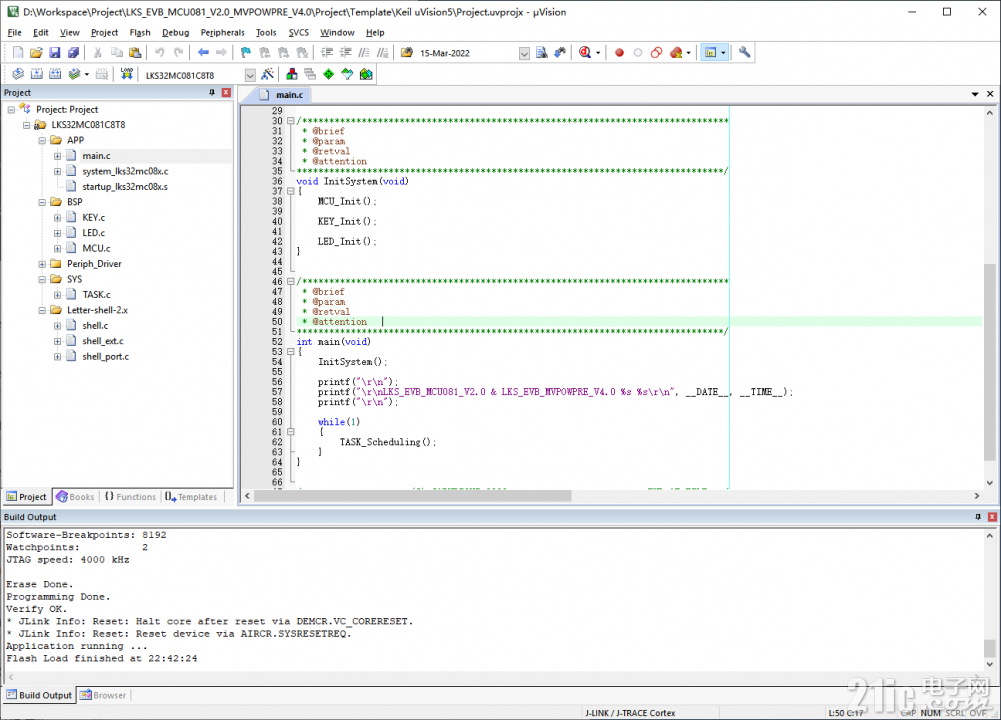This screenshot has width=1001, height=720.
Task: Start the debug session with magnifier icon
Action: pyautogui.click(x=585, y=53)
